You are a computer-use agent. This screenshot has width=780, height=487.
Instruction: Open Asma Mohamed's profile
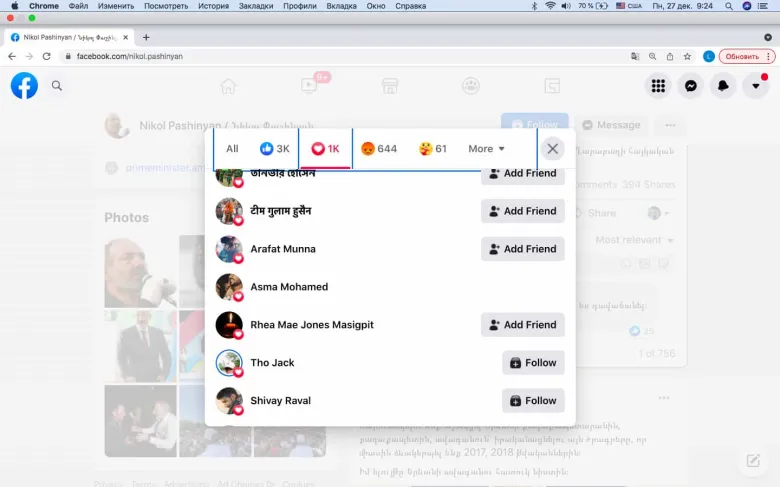pos(289,287)
